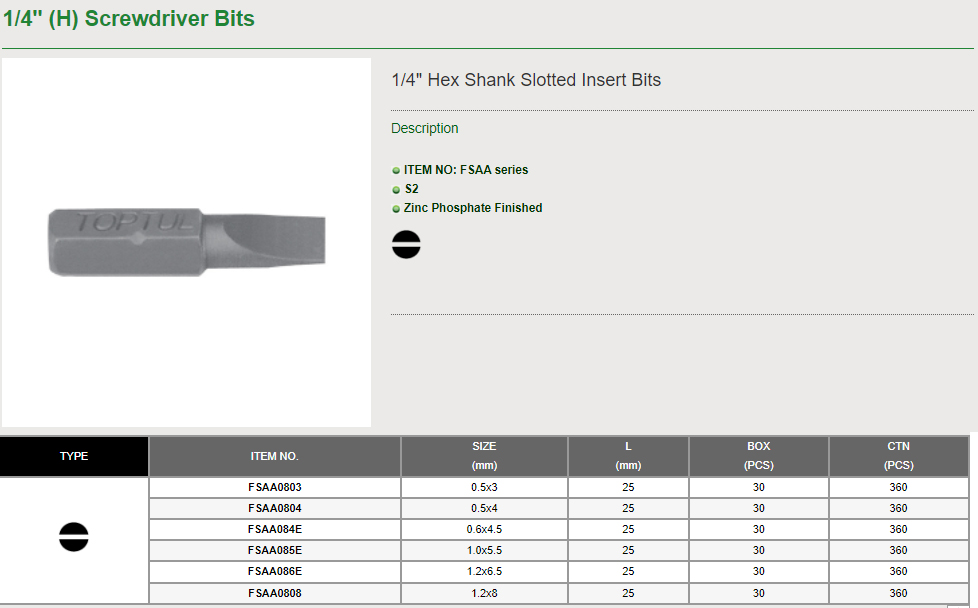Select the Description heading
Viewport: 978px width, 608px height.
click(x=425, y=128)
